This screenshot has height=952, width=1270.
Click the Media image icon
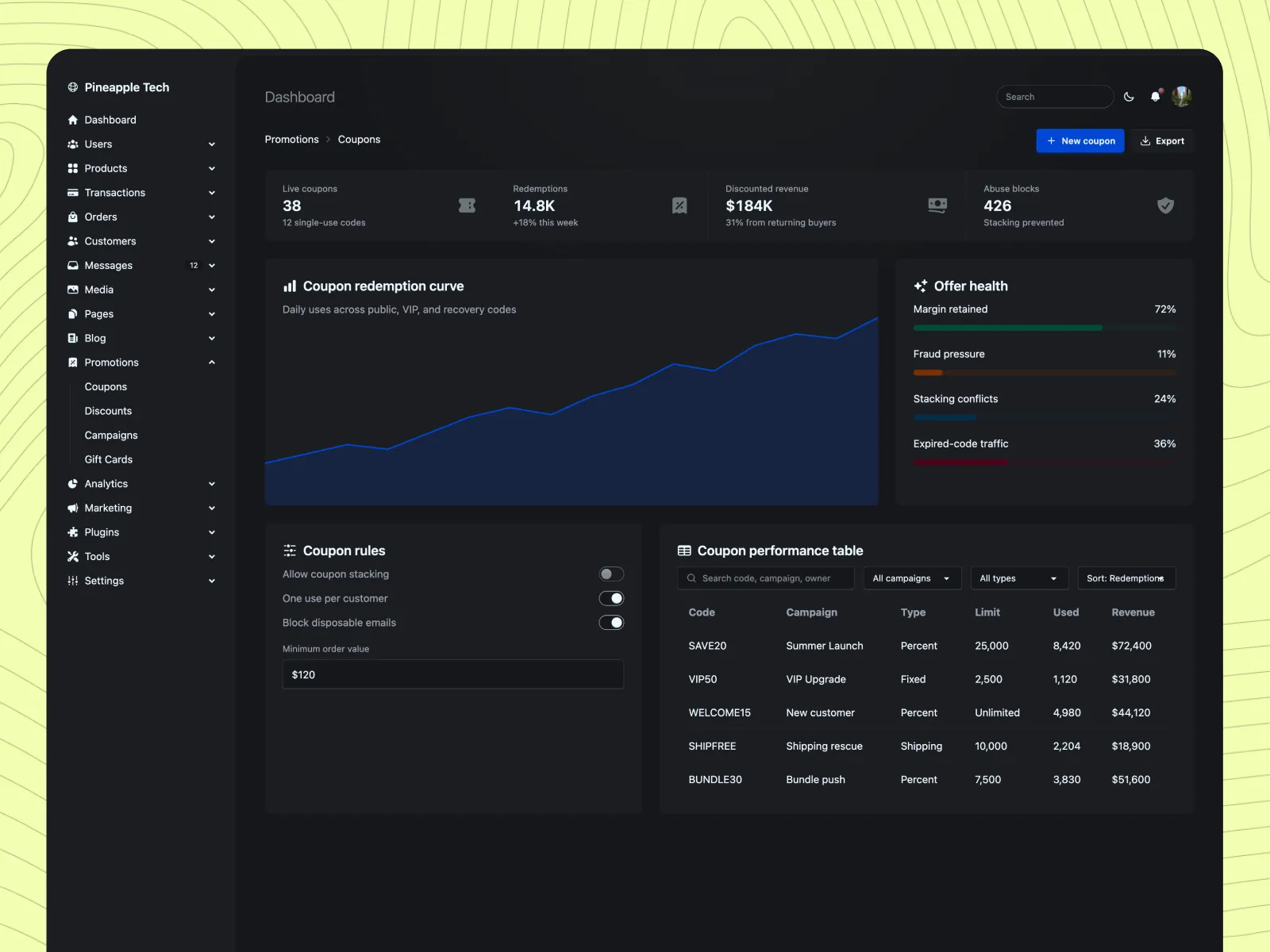(x=73, y=290)
